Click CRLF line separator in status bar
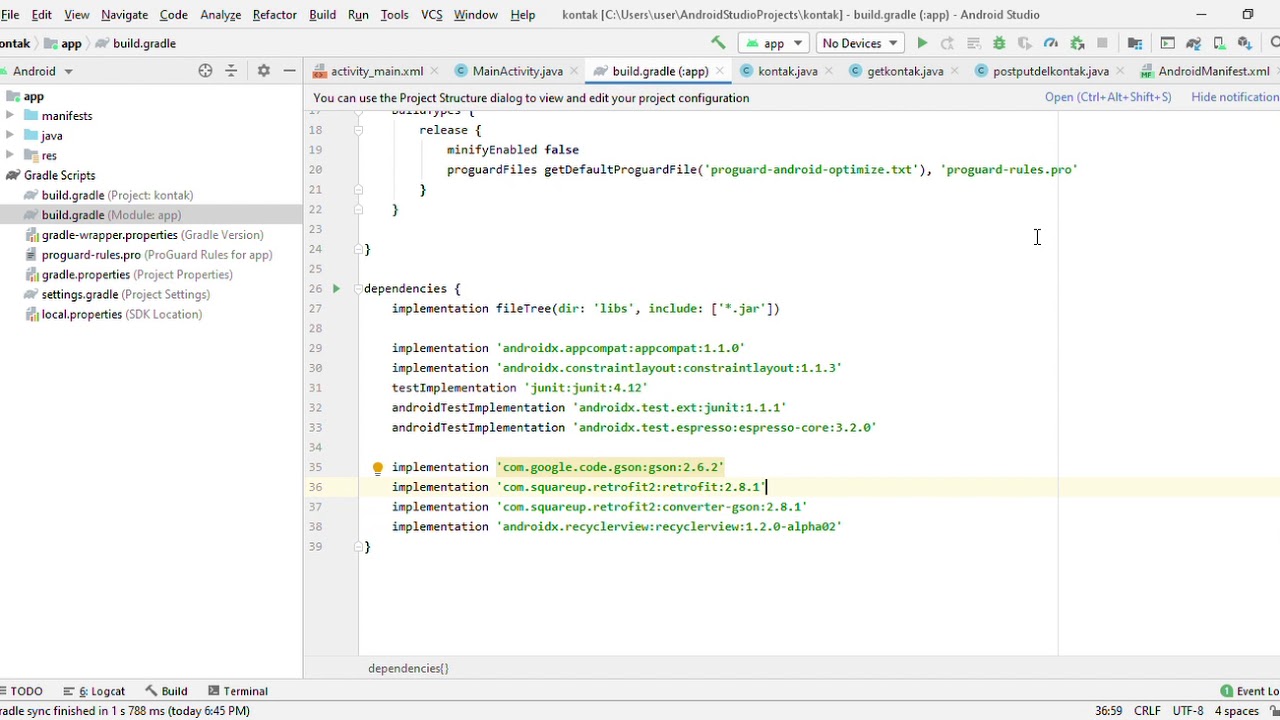 pos(1147,711)
